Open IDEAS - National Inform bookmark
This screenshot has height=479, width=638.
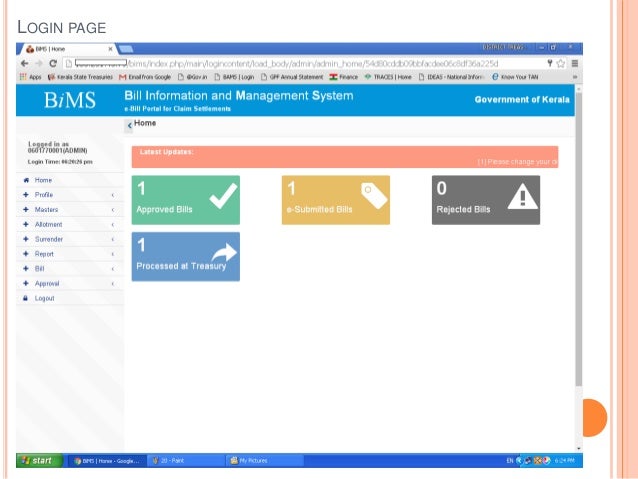pos(451,77)
